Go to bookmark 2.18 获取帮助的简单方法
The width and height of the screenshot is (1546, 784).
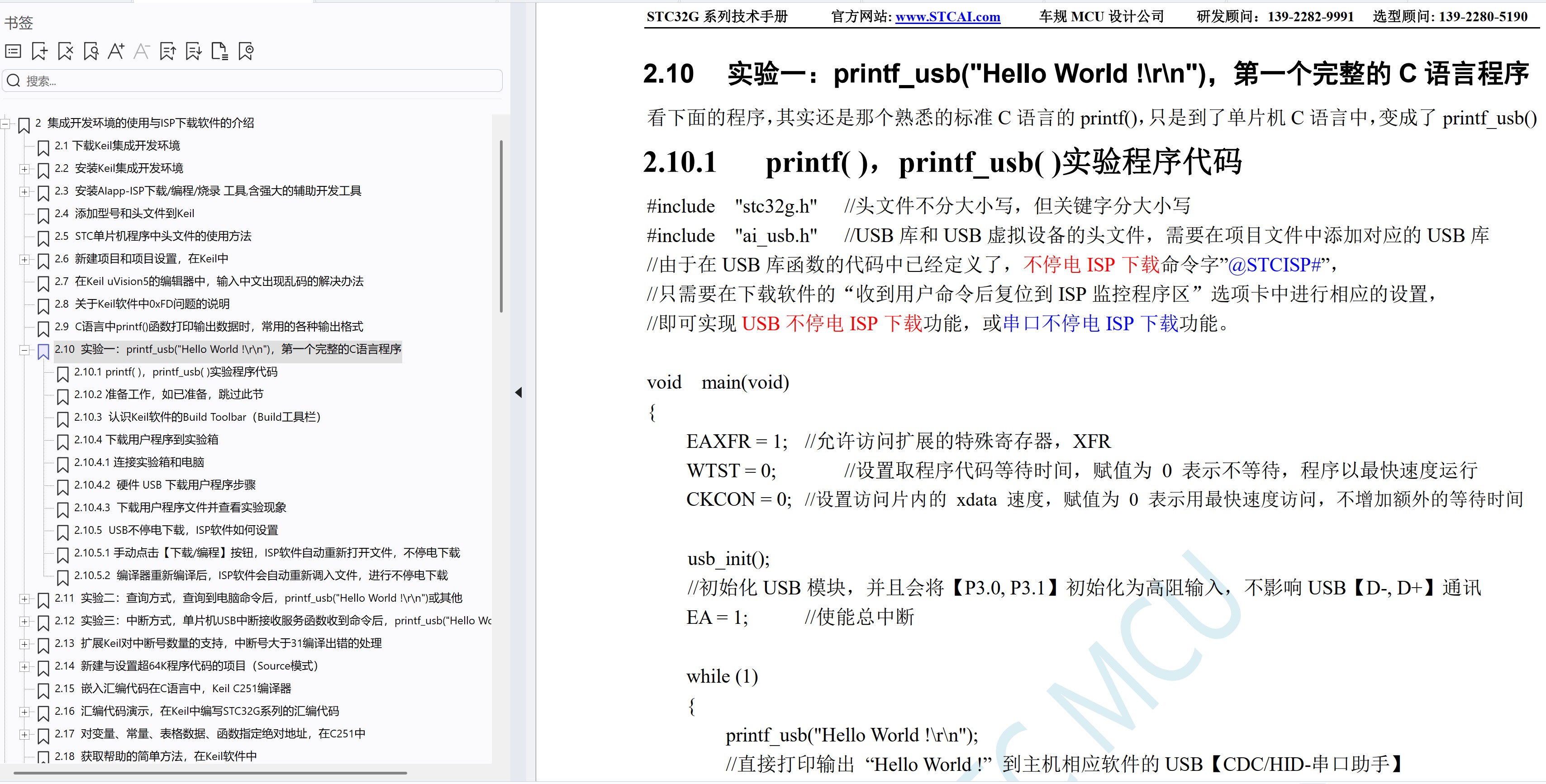click(x=156, y=756)
